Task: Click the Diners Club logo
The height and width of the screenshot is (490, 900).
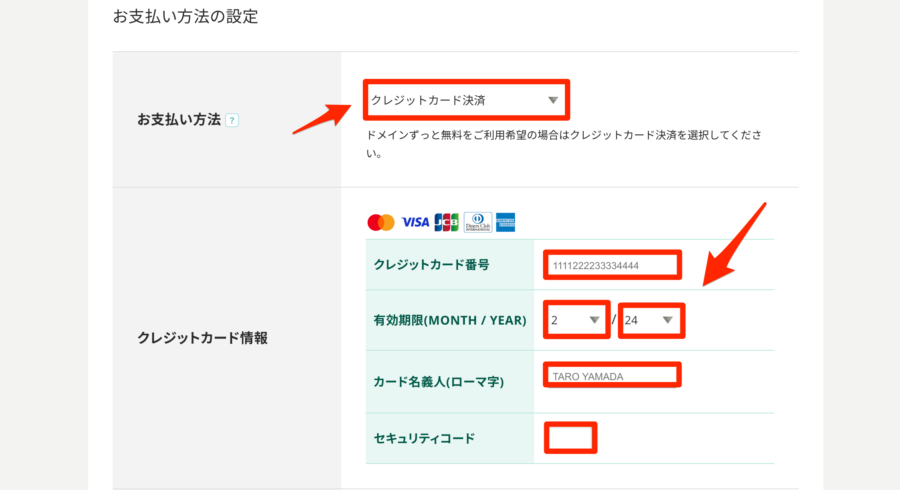Action: (477, 222)
